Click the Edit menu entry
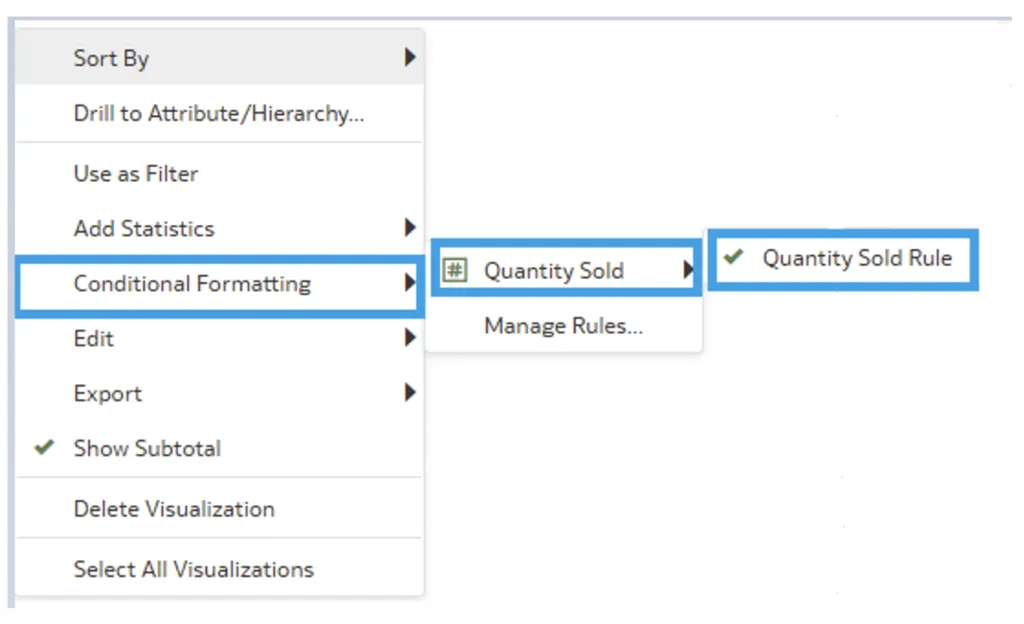 [x=94, y=338]
